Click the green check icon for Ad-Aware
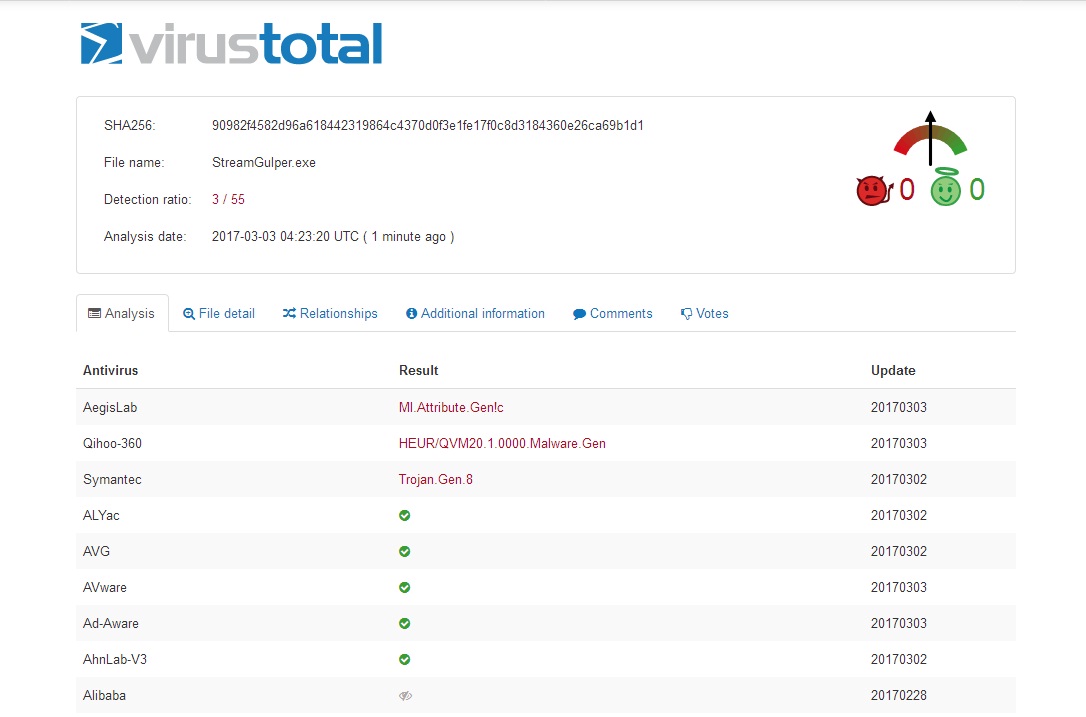The width and height of the screenshot is (1086, 717). coord(404,623)
